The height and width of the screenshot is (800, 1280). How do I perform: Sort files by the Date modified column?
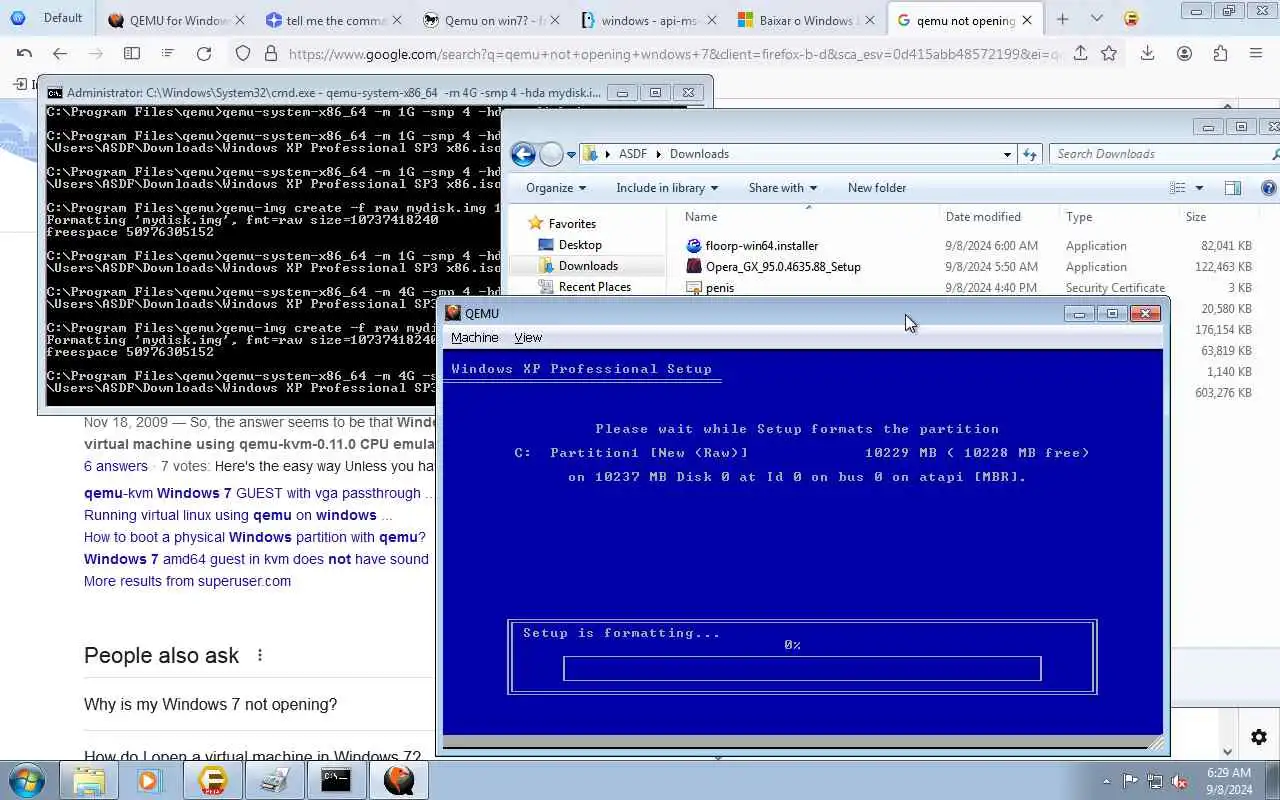coord(983,217)
